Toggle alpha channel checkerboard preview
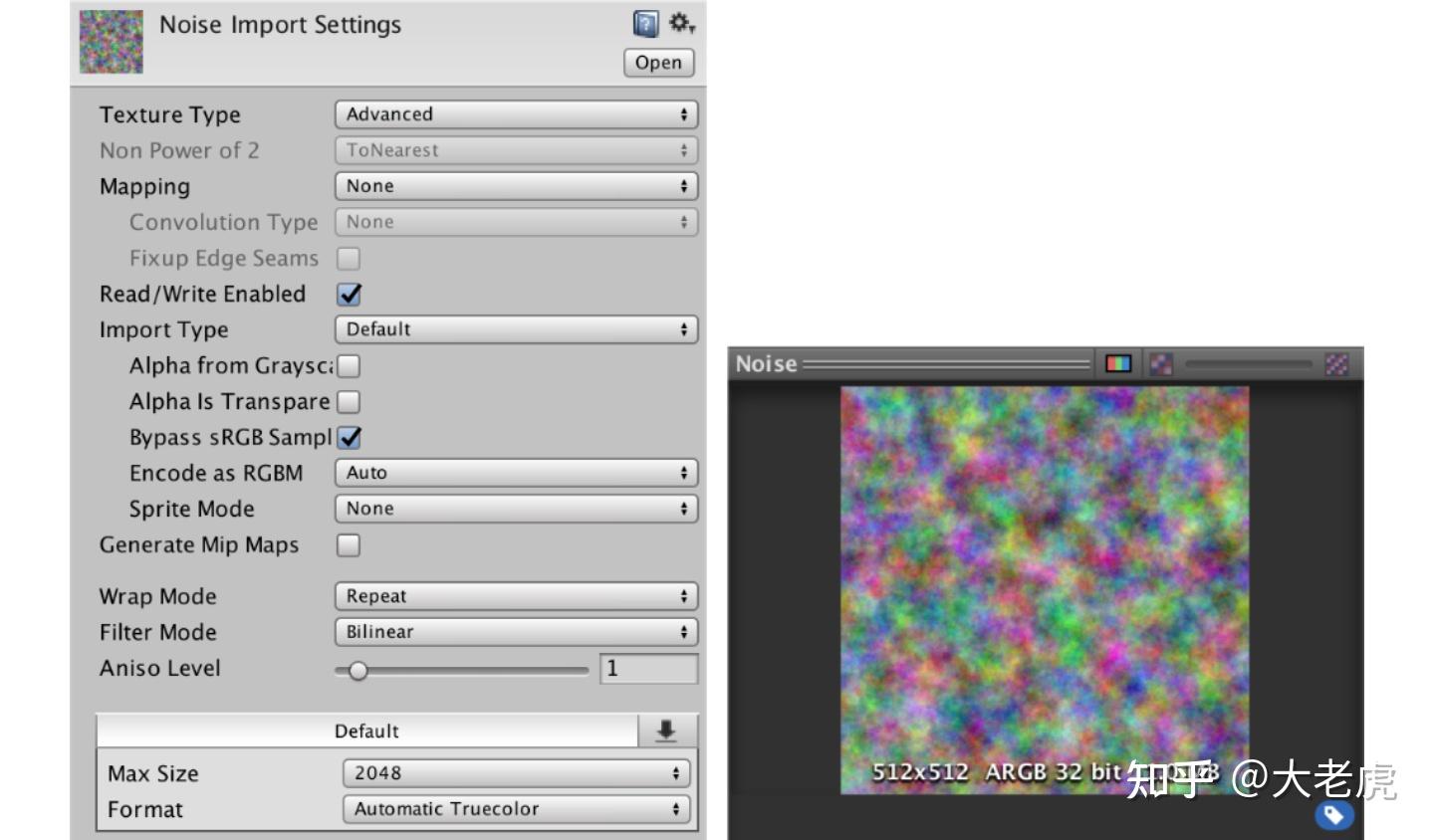 point(1161,364)
